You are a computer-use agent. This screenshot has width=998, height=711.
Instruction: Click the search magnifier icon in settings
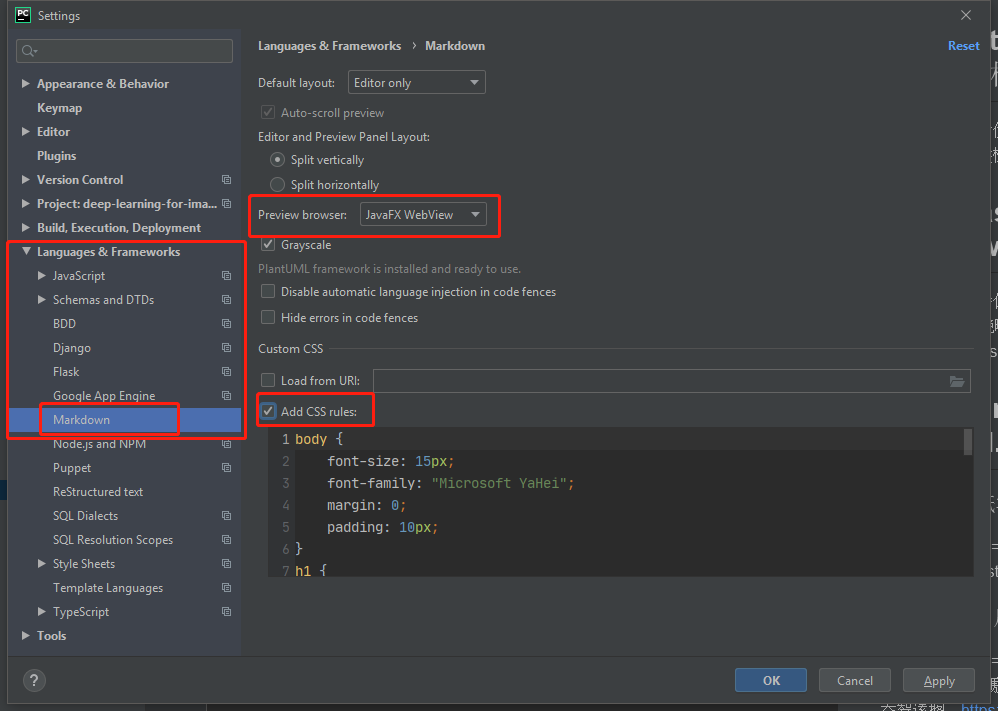coord(29,51)
